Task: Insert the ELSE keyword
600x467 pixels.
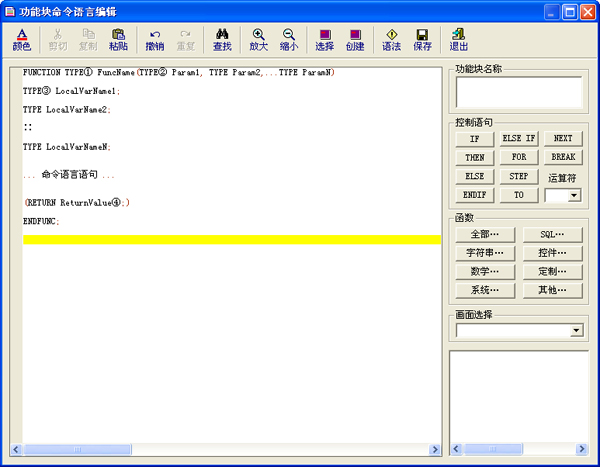Action: click(474, 176)
